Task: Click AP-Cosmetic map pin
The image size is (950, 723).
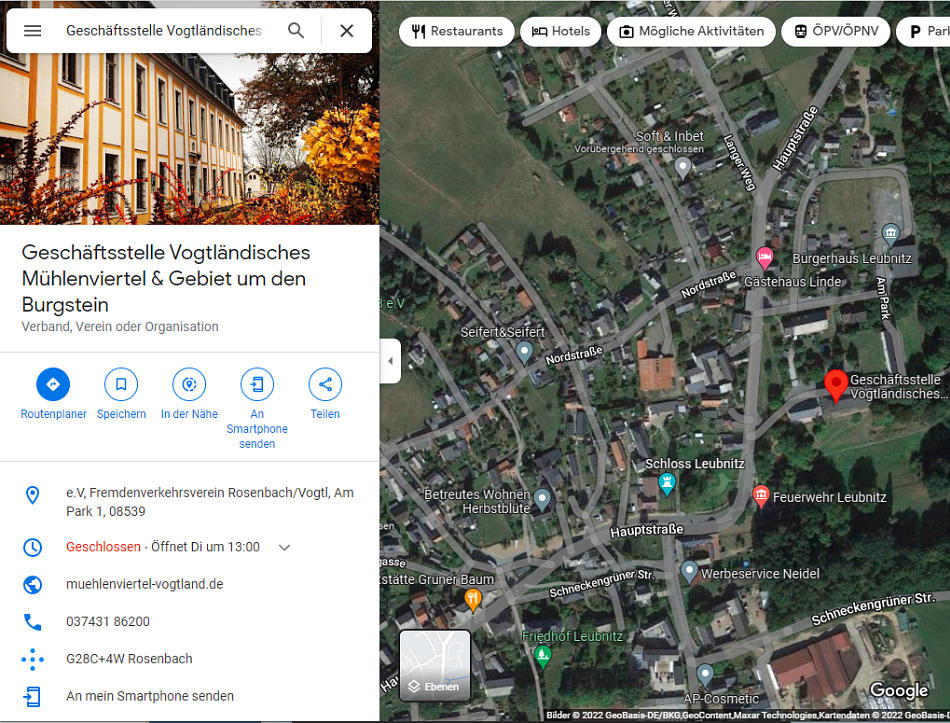Action: 705,675
